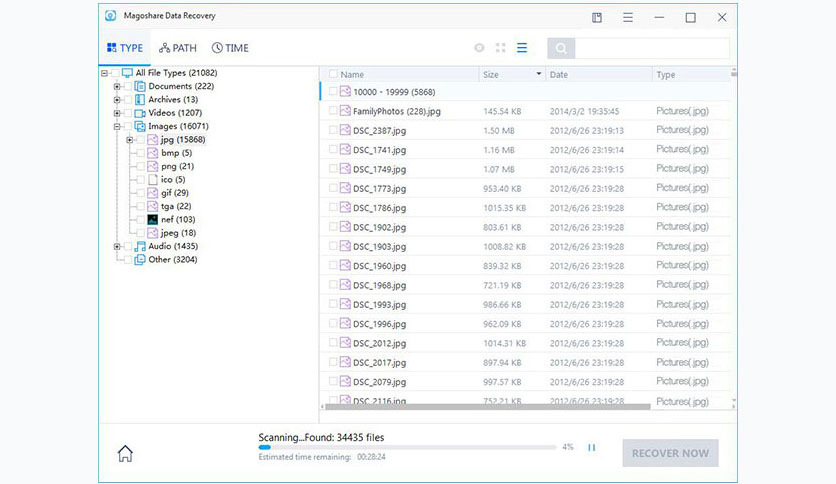Viewport: 836px width, 484px height.
Task: Tick the checkbox for DSC_1773.jpg
Action: [333, 188]
